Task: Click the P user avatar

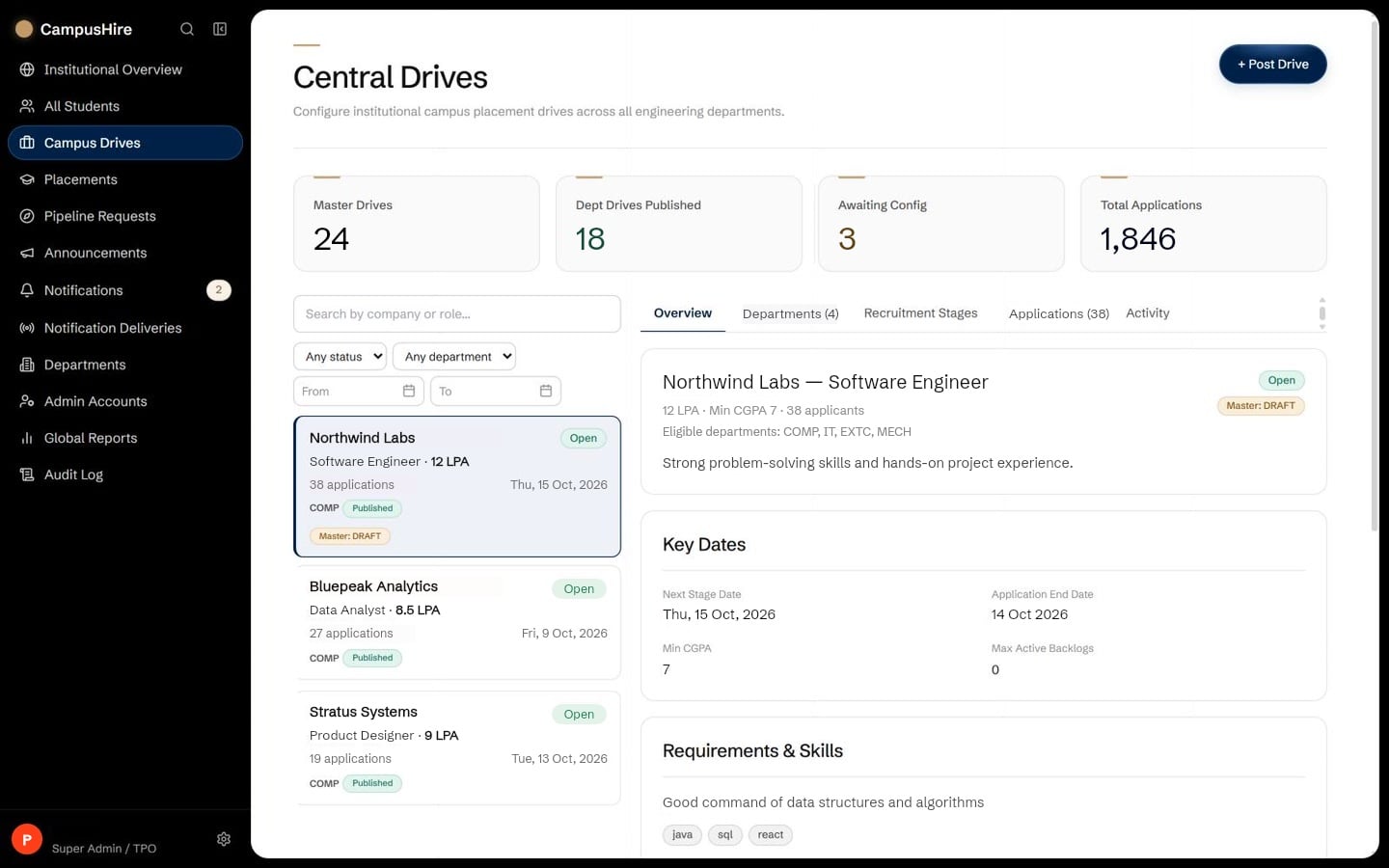Action: click(x=27, y=839)
